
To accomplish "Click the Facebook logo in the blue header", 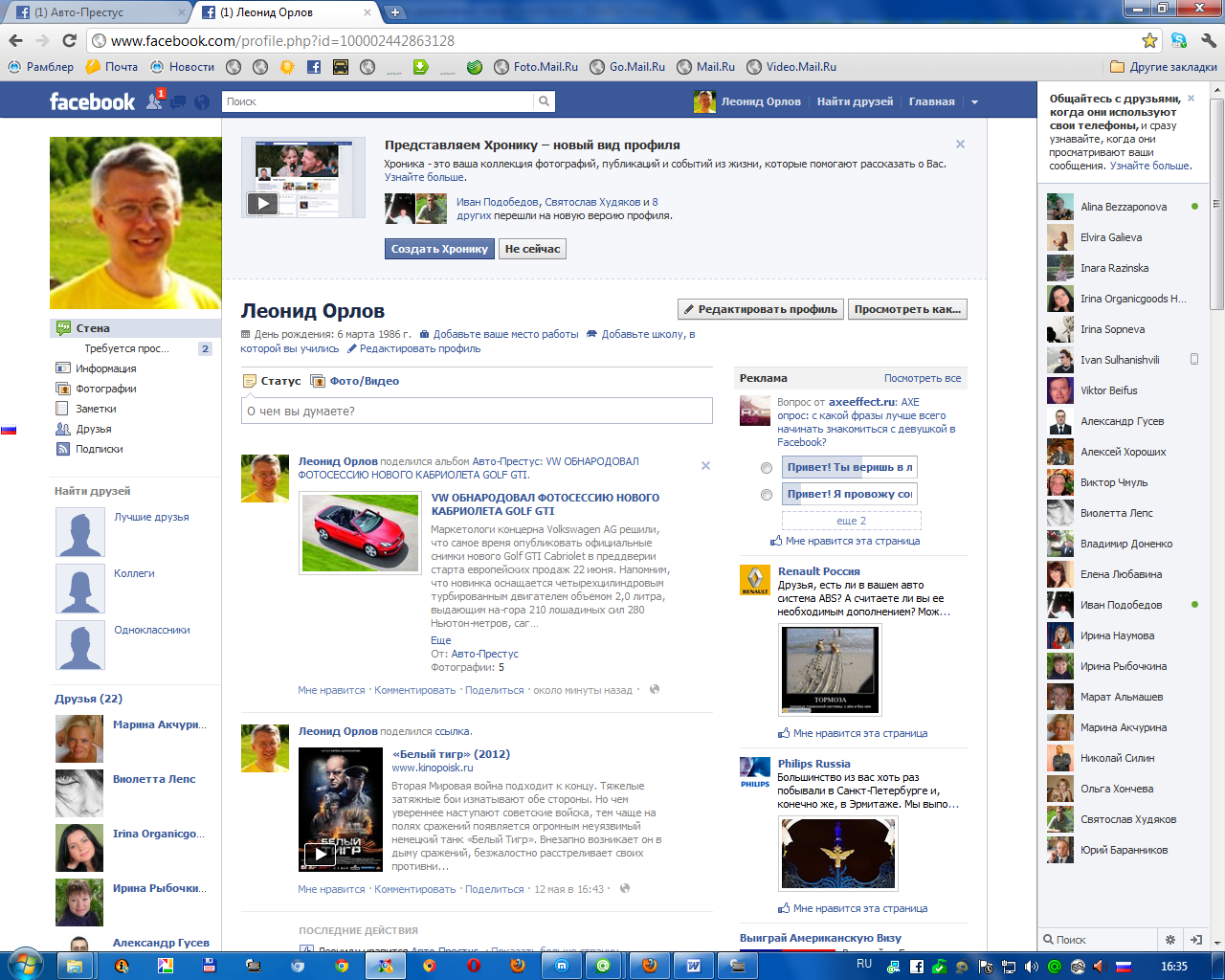I will 92,101.
